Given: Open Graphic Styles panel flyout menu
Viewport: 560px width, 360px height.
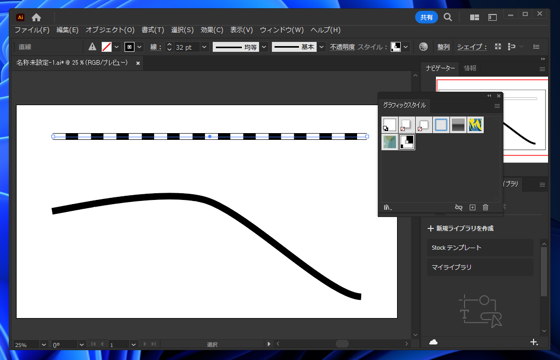Looking at the screenshot, I should point(497,106).
